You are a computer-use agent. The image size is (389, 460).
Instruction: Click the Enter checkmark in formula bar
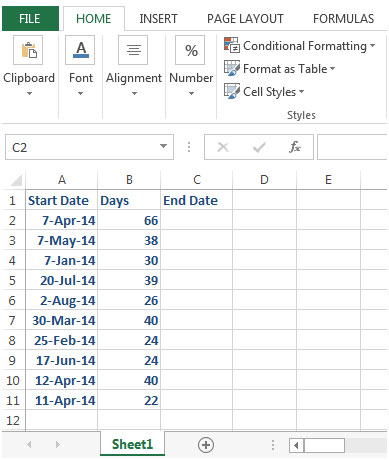(259, 147)
